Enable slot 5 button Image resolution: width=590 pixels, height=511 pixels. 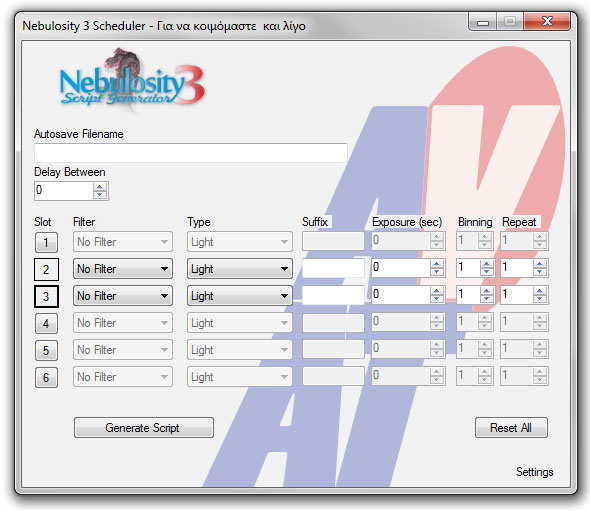point(46,351)
